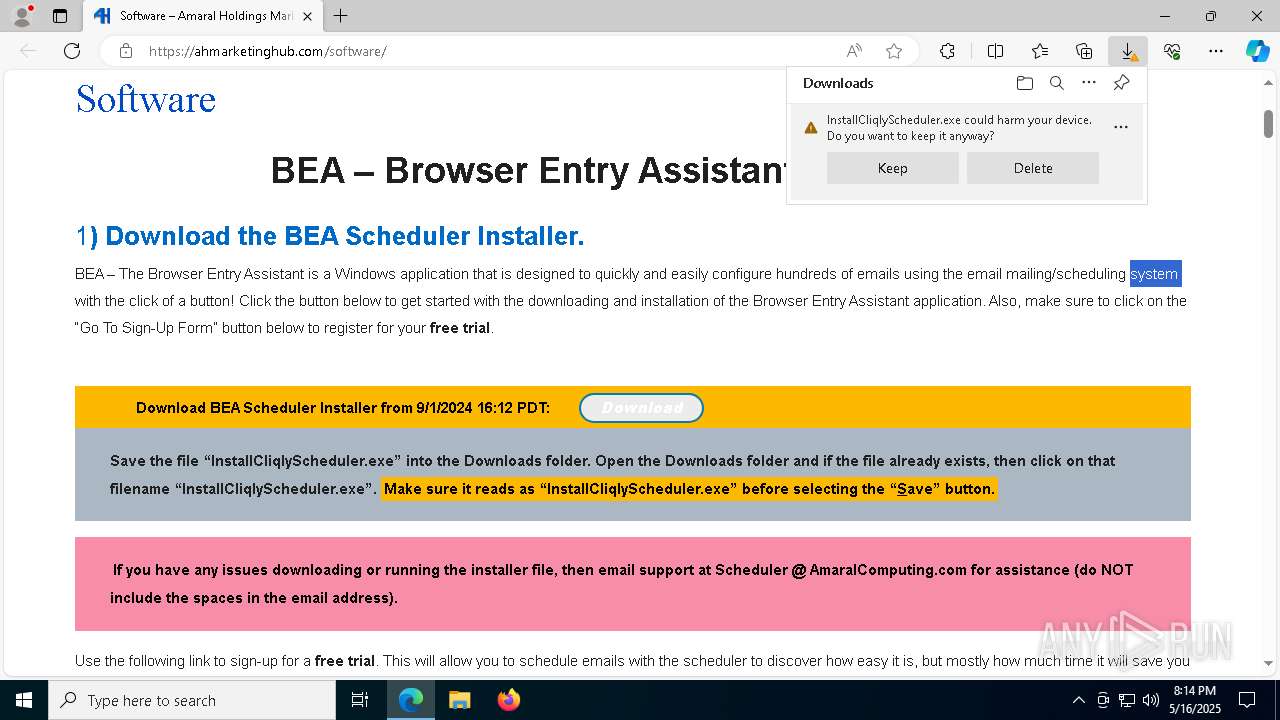Click the warning triangle icon
Viewport: 1280px width, 720px height.
click(811, 128)
